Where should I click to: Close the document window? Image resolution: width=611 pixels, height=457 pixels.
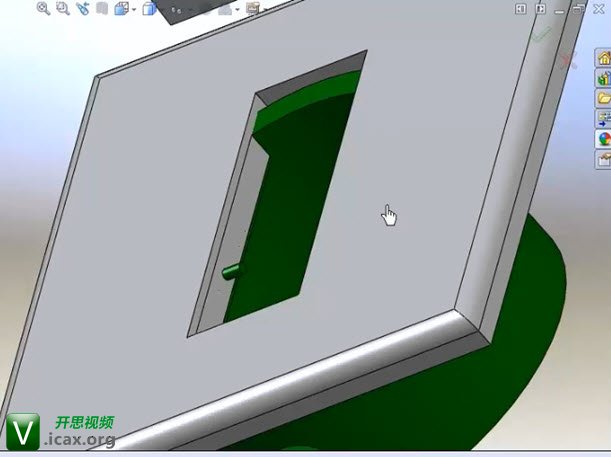click(599, 9)
